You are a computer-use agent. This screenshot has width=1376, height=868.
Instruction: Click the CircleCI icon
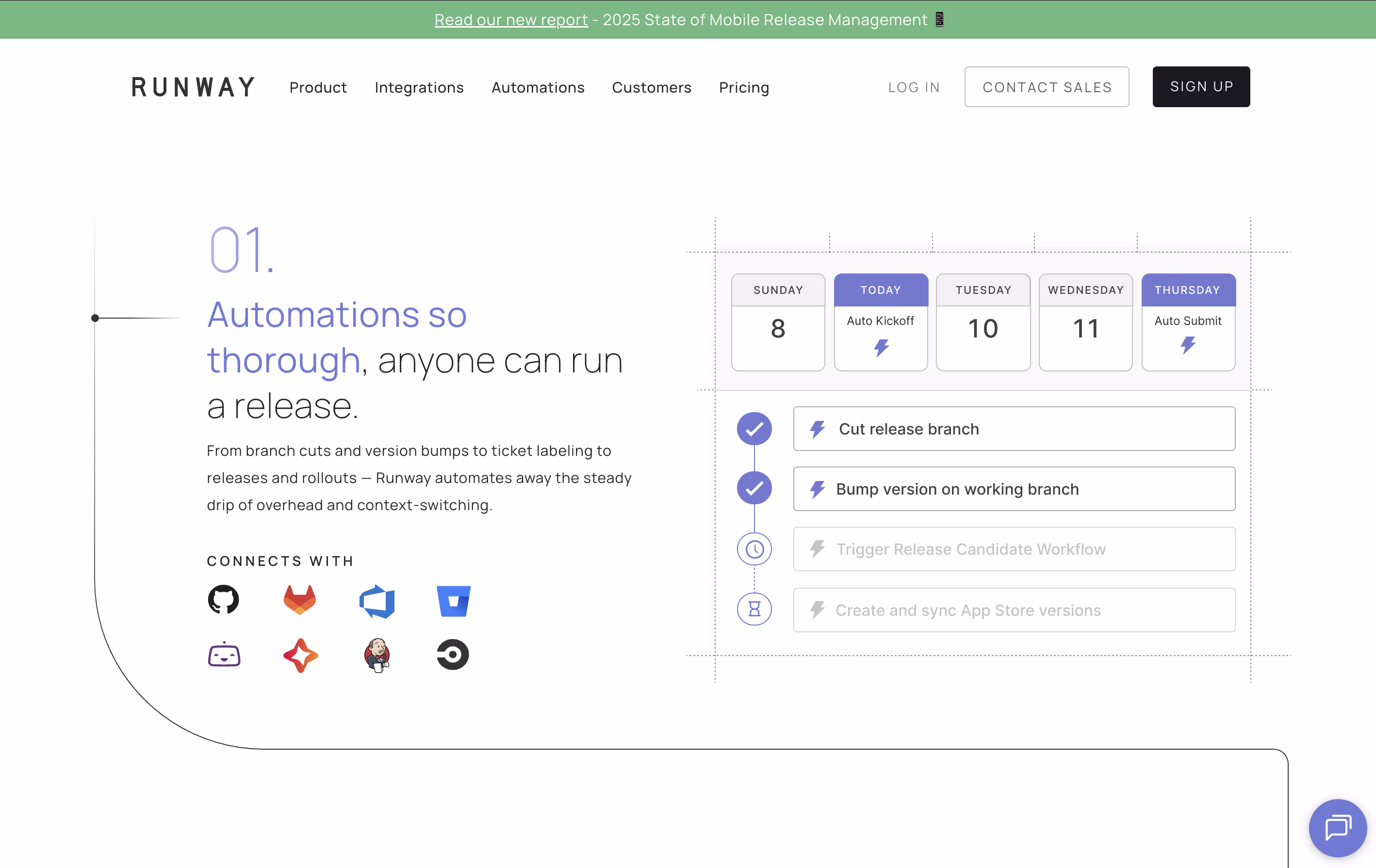pos(453,655)
